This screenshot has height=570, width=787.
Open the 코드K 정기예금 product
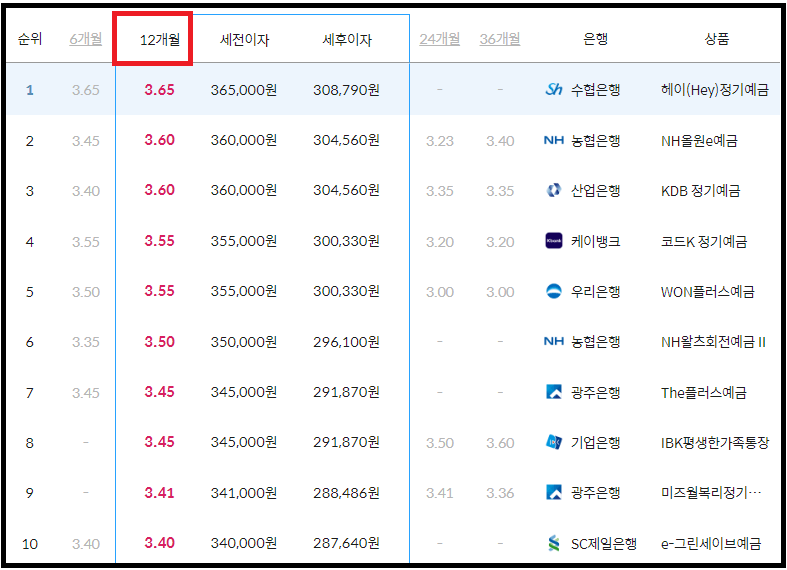pos(704,241)
